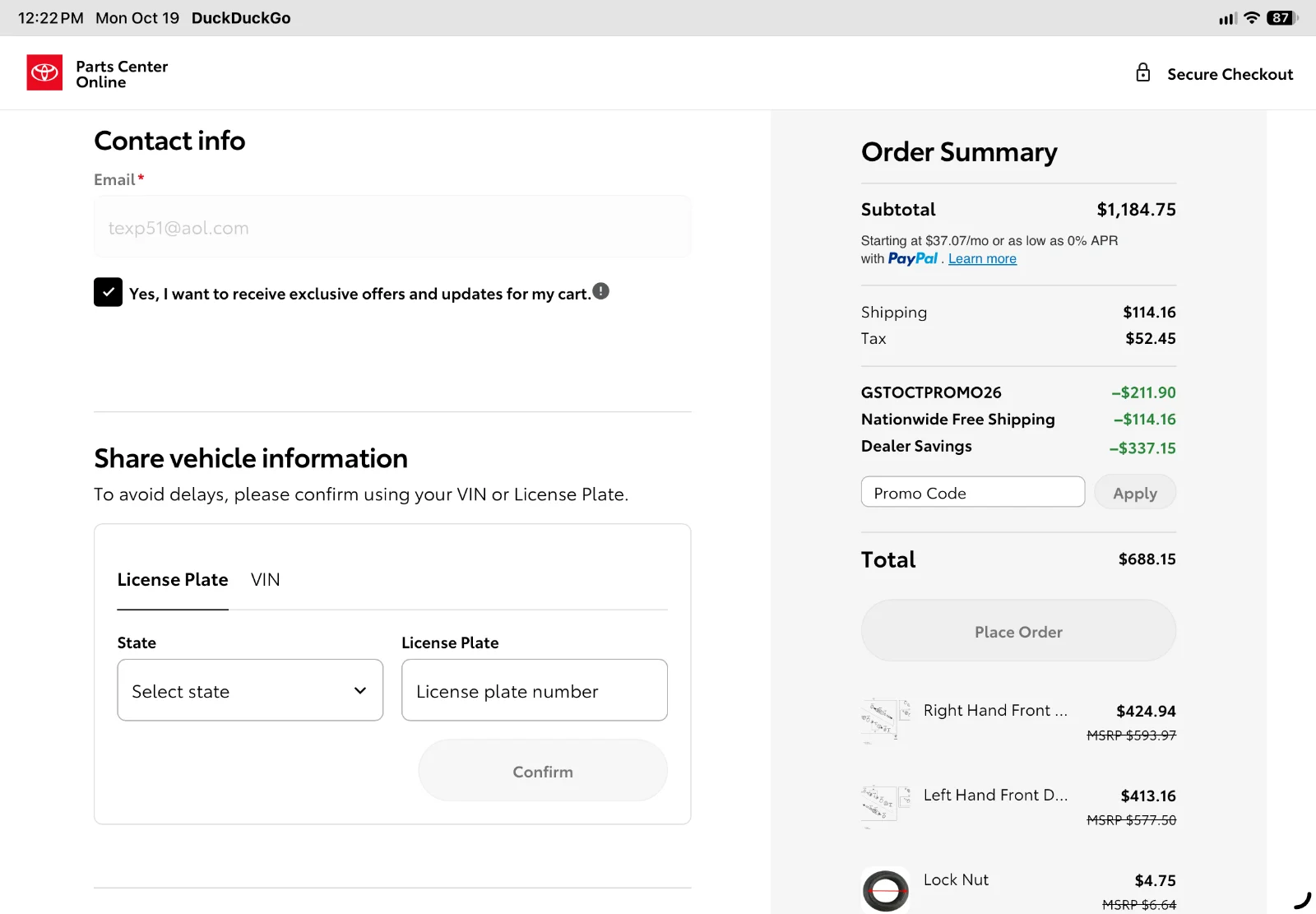Click the Promo Code input field

click(x=973, y=492)
